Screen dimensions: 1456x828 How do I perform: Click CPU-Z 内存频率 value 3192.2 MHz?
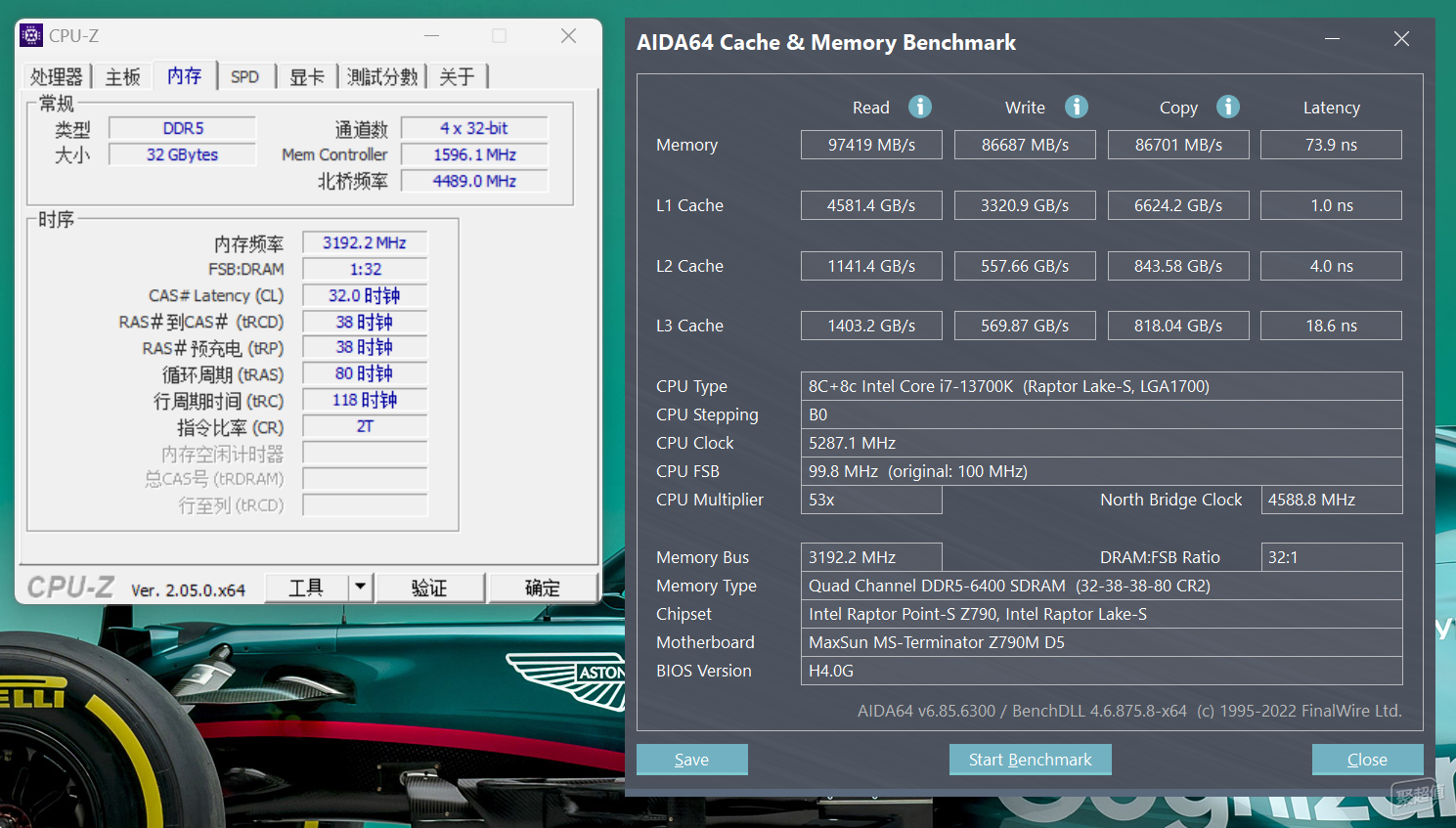(x=365, y=242)
